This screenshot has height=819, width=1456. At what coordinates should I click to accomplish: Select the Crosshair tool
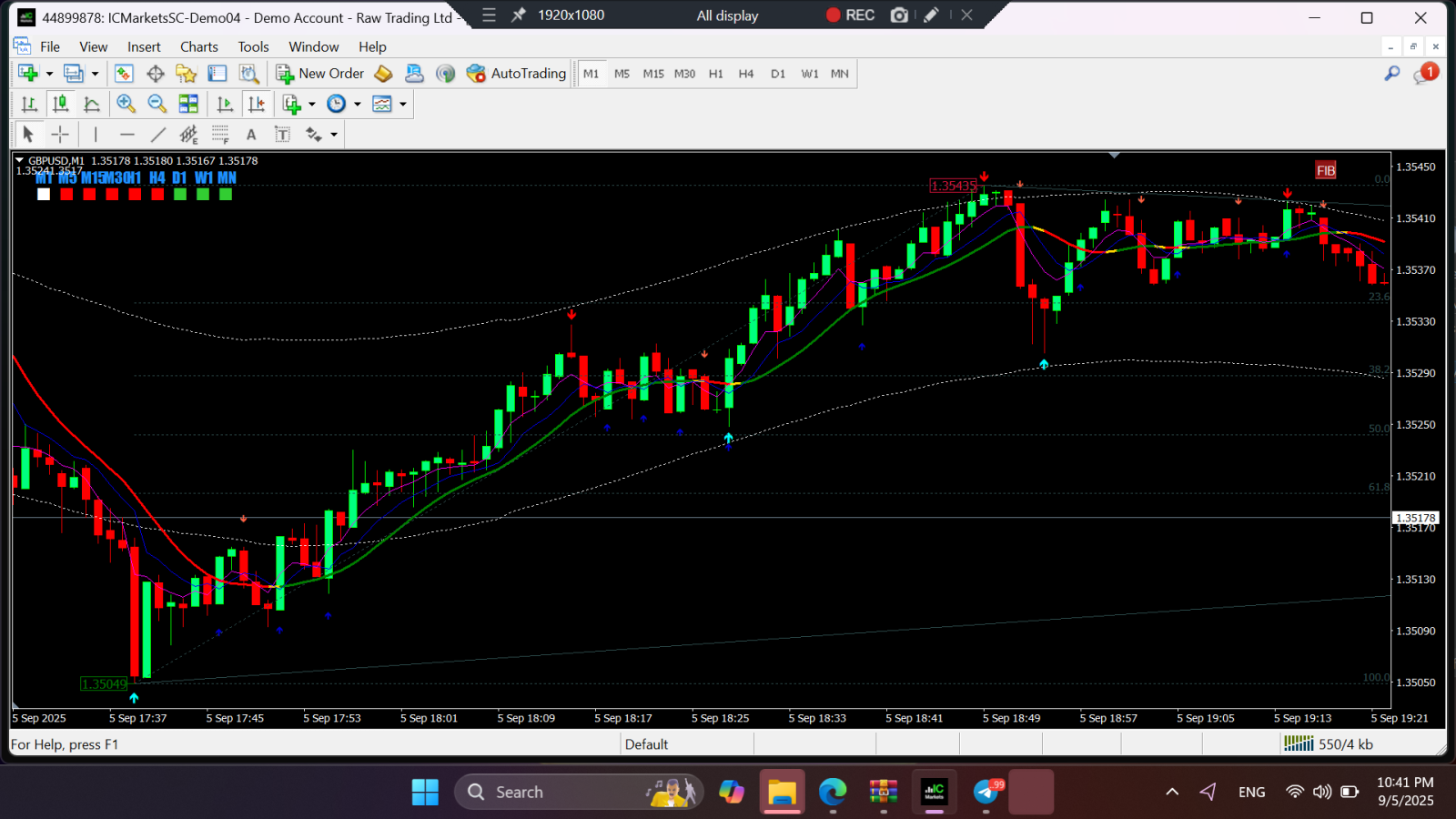click(60, 134)
